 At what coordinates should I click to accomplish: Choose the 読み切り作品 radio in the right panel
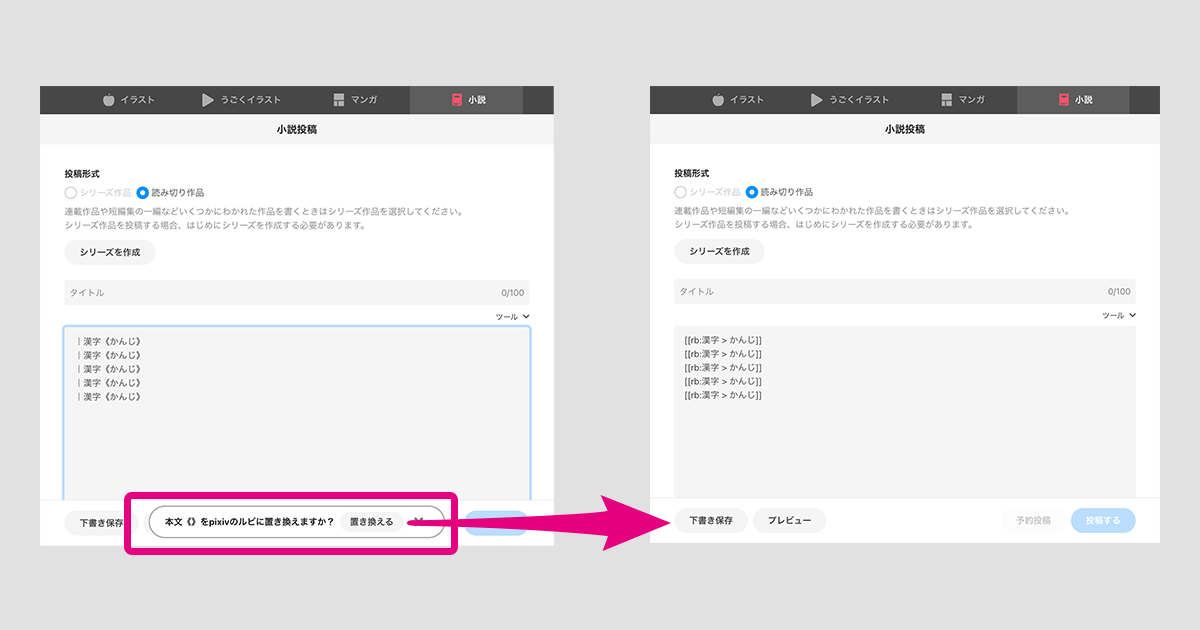(x=779, y=192)
